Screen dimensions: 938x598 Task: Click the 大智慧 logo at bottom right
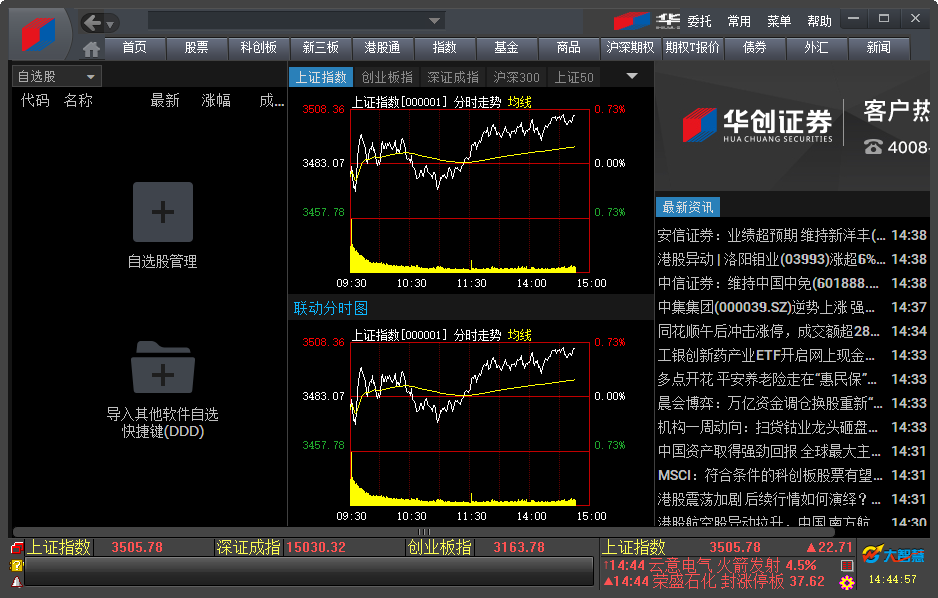[x=893, y=555]
